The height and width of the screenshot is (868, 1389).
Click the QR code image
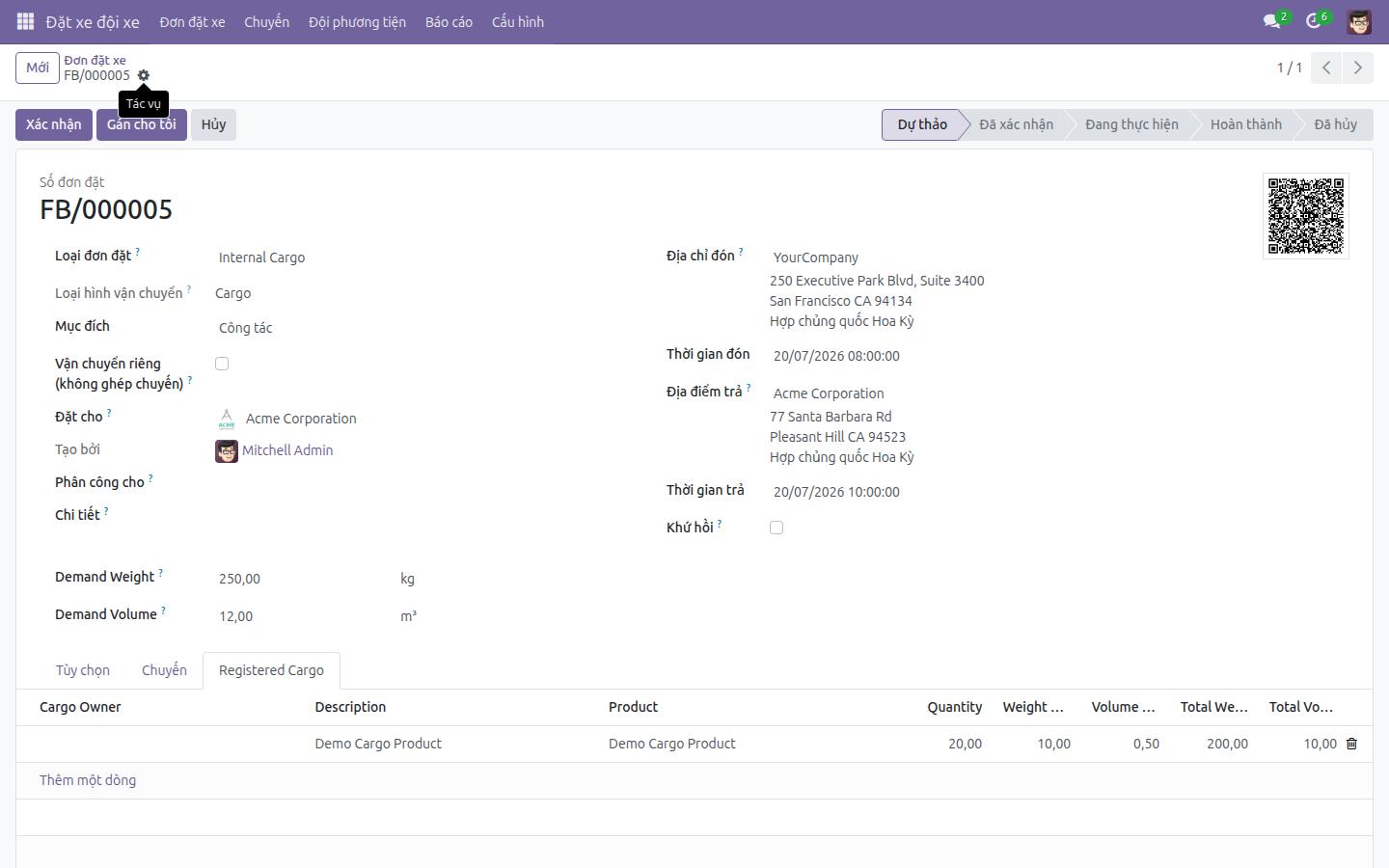(1306, 216)
